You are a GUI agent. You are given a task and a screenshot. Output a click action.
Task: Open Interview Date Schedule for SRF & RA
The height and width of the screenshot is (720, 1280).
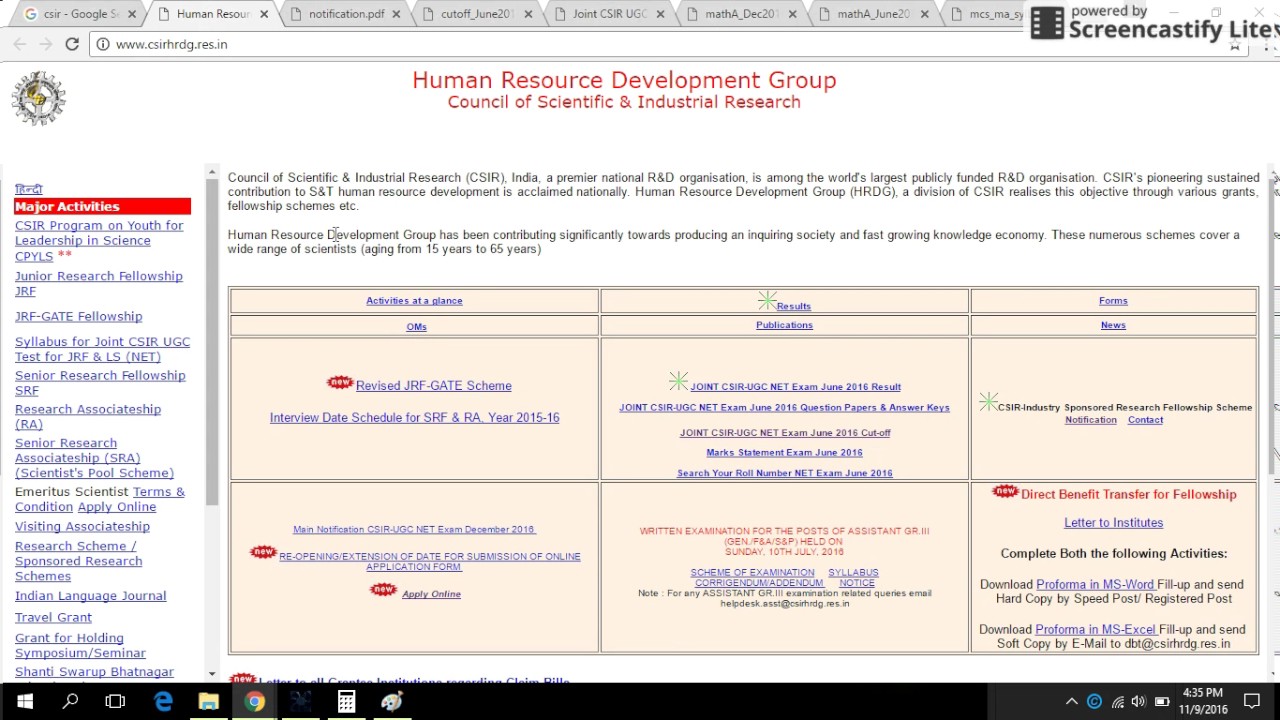point(414,417)
